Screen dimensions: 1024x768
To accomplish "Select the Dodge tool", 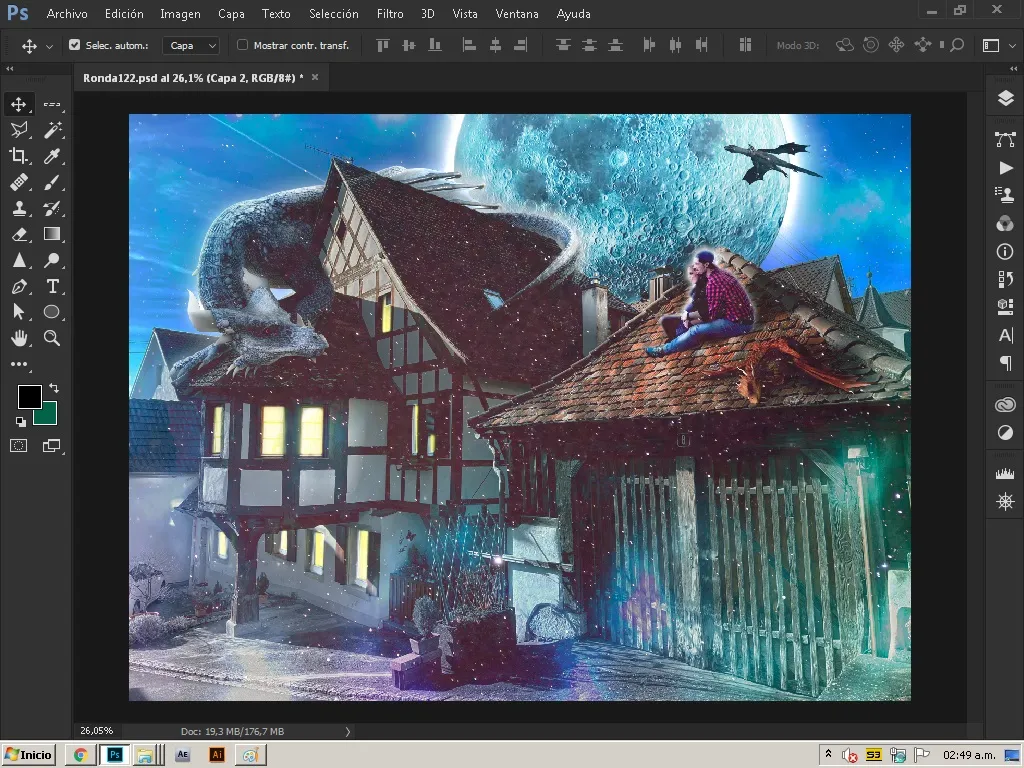I will pos(52,260).
